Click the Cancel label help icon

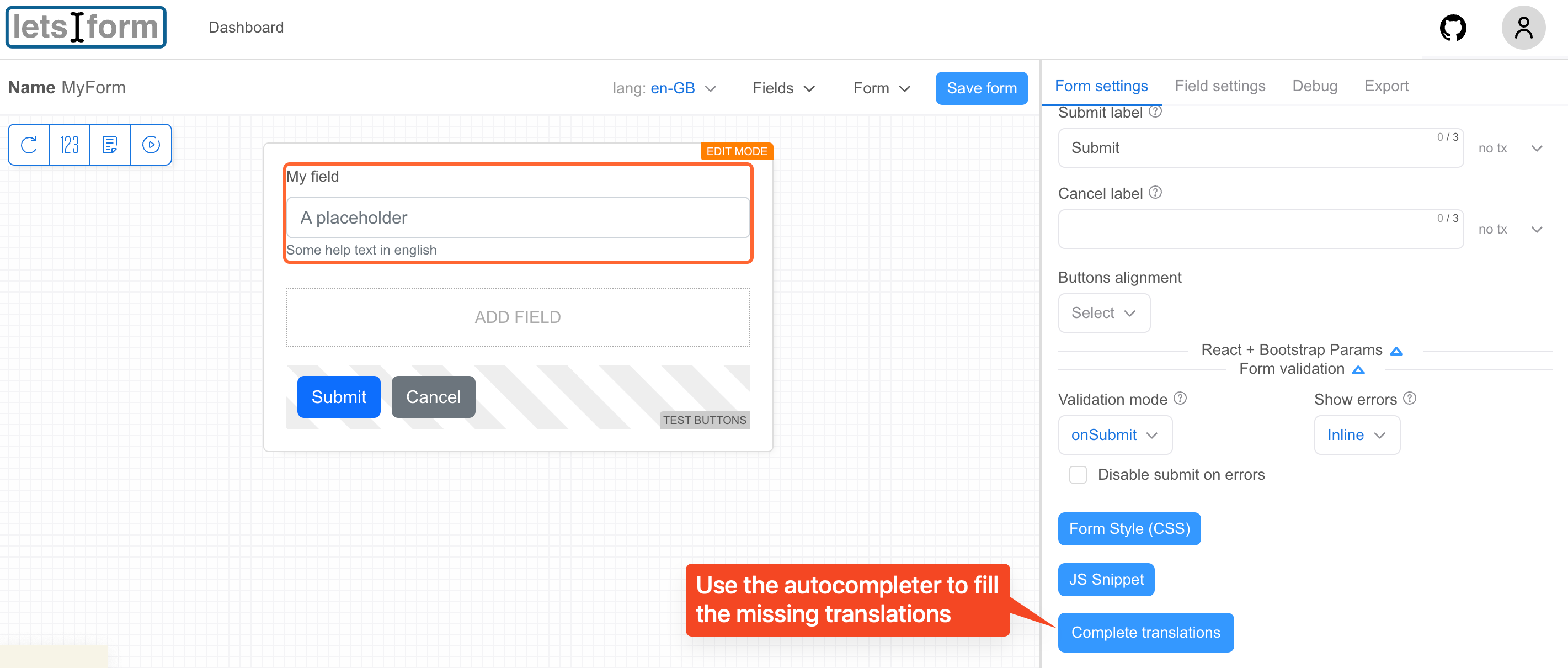click(1155, 193)
